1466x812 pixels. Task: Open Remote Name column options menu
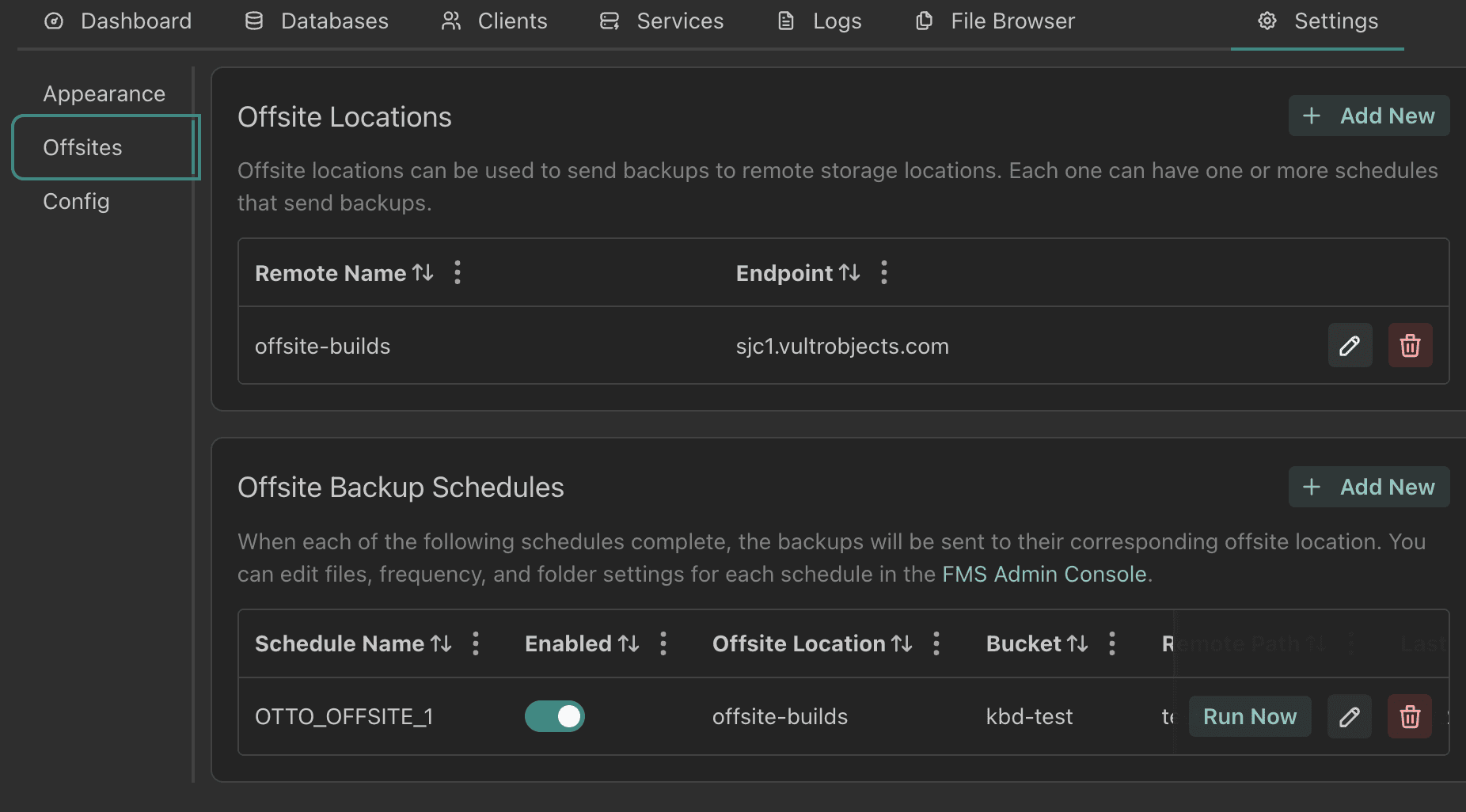click(x=458, y=273)
